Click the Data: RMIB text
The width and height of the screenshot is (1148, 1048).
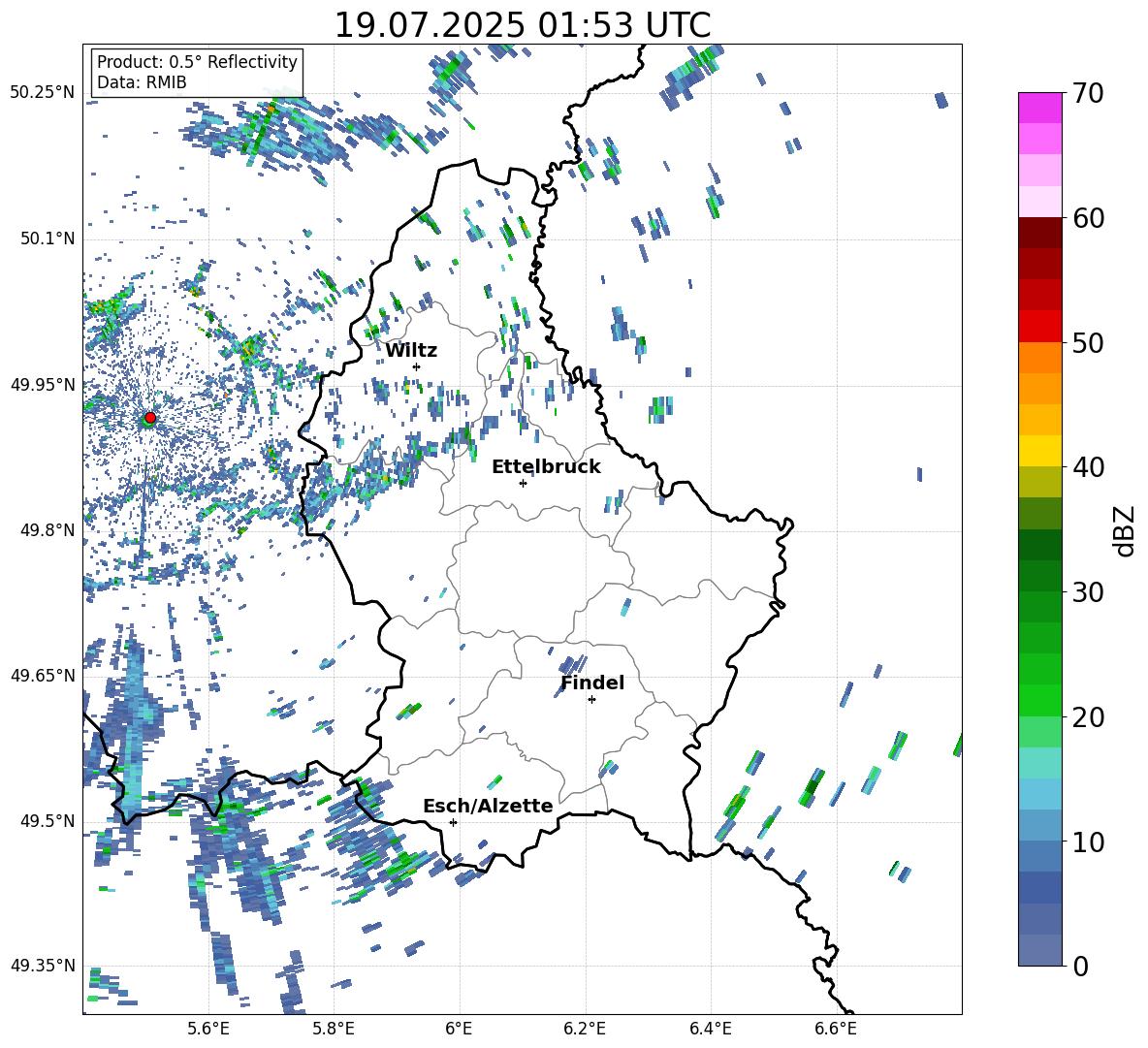point(142,82)
